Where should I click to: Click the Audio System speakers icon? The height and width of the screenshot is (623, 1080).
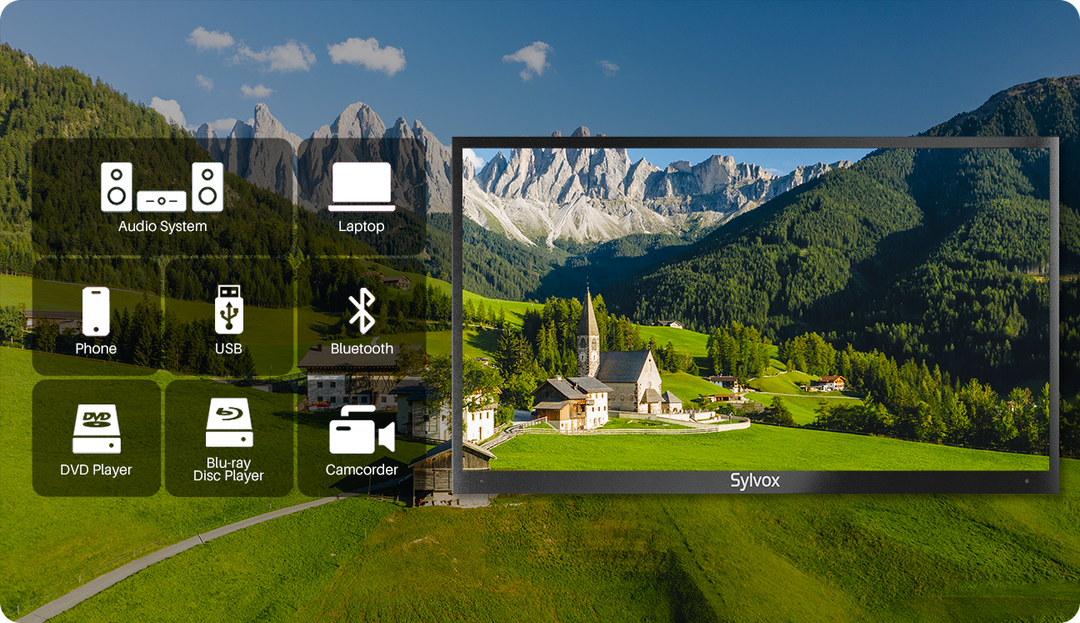[162, 187]
